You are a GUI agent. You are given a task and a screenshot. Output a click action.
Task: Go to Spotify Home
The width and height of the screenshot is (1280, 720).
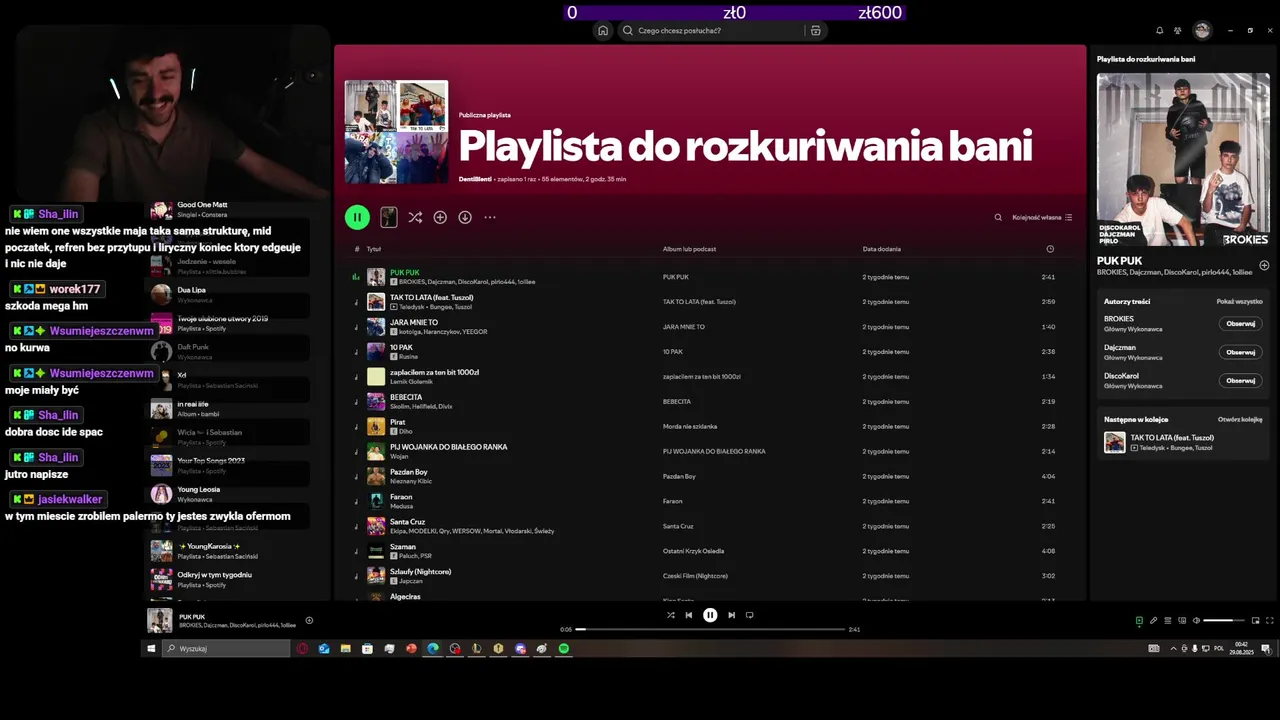(603, 31)
